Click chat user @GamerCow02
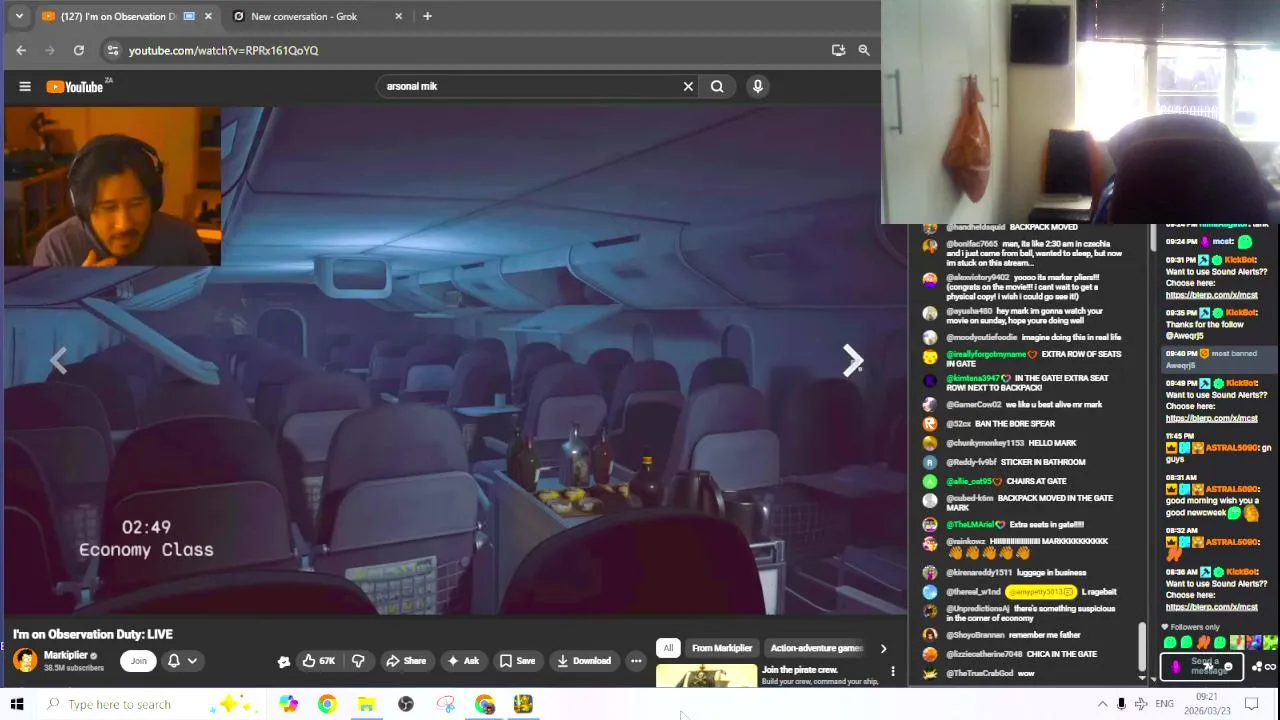 coord(974,405)
